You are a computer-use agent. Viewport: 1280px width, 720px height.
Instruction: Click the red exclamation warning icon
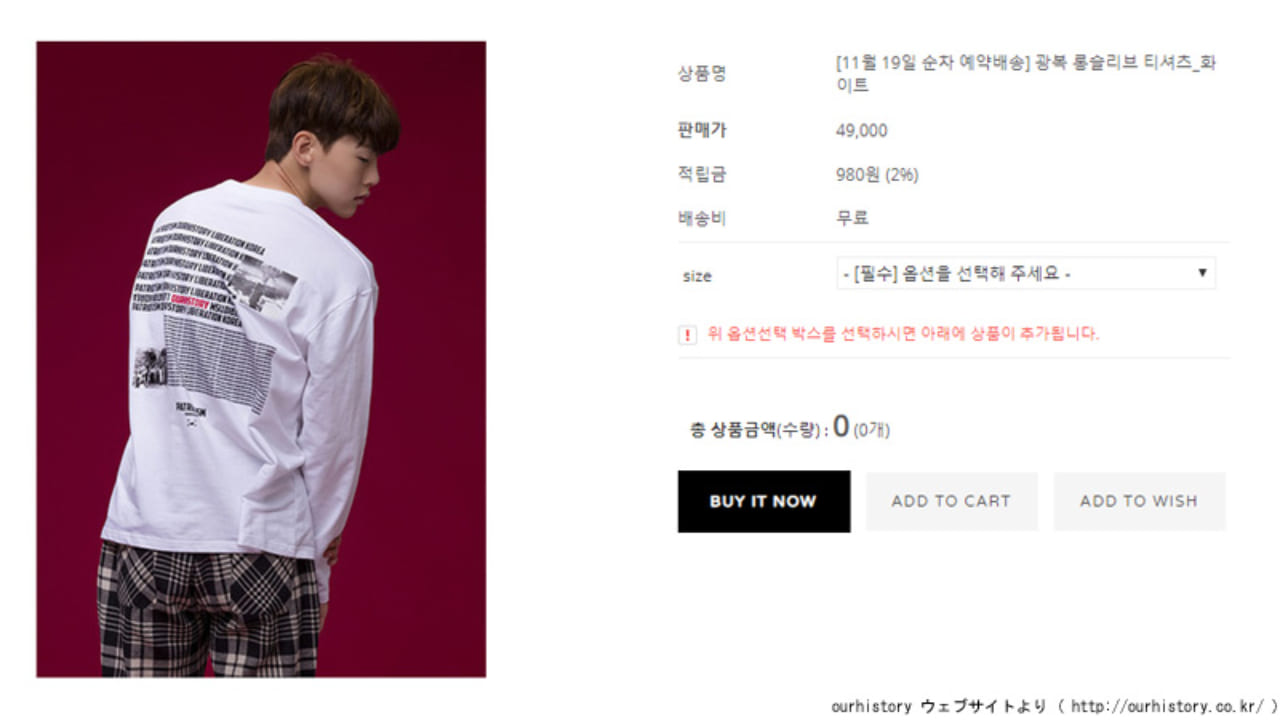(x=687, y=335)
